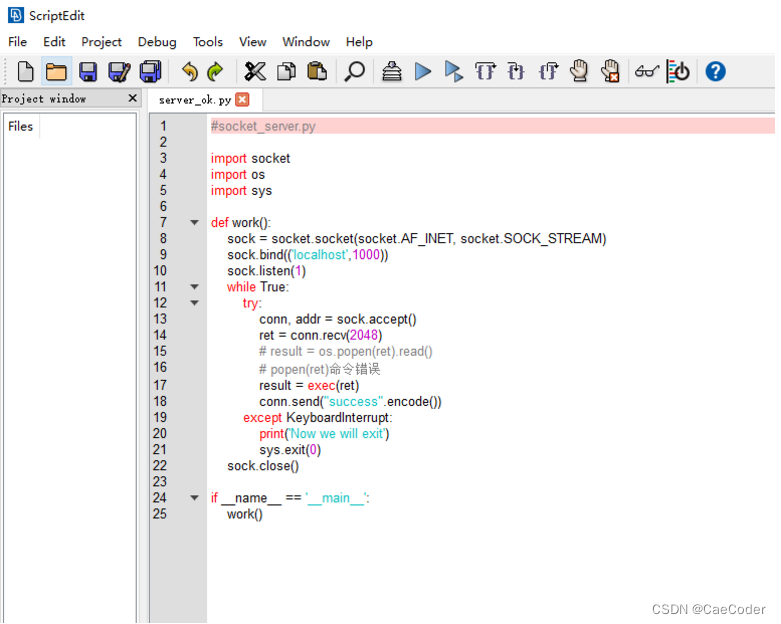The image size is (781, 624).
Task: Open the Tools menu
Action: (x=208, y=42)
